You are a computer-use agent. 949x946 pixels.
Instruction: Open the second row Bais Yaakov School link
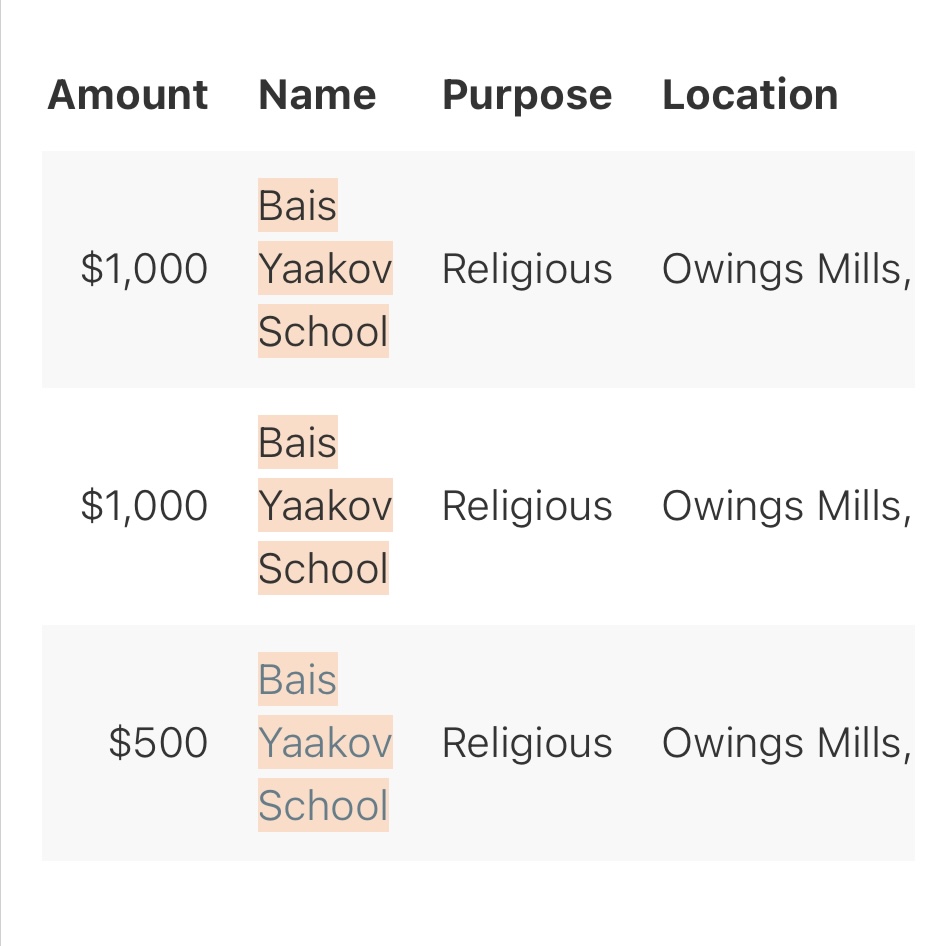coord(326,505)
